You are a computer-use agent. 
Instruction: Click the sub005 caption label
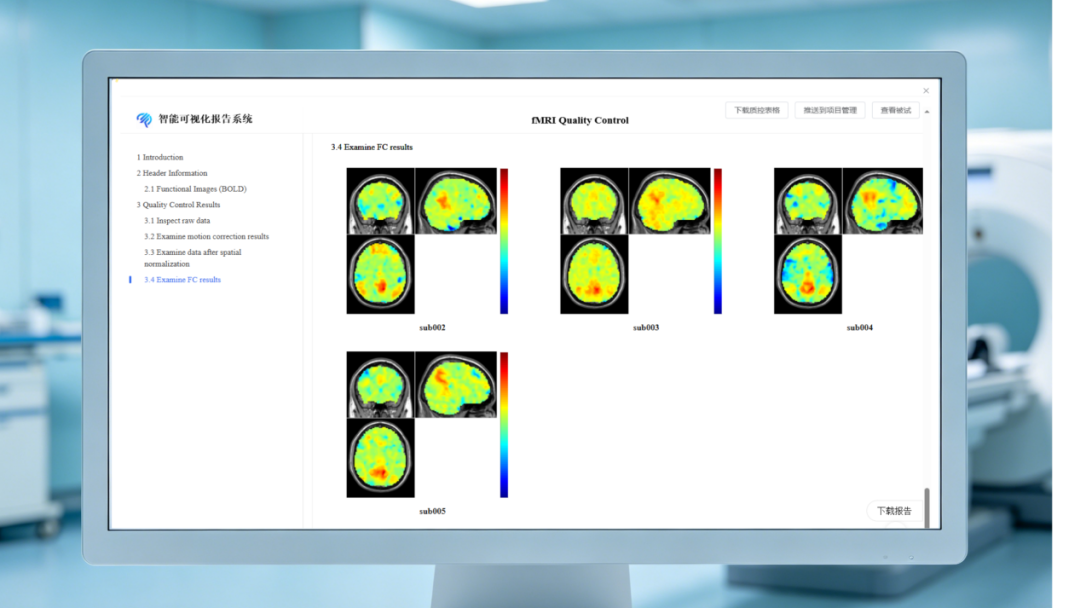click(x=433, y=512)
